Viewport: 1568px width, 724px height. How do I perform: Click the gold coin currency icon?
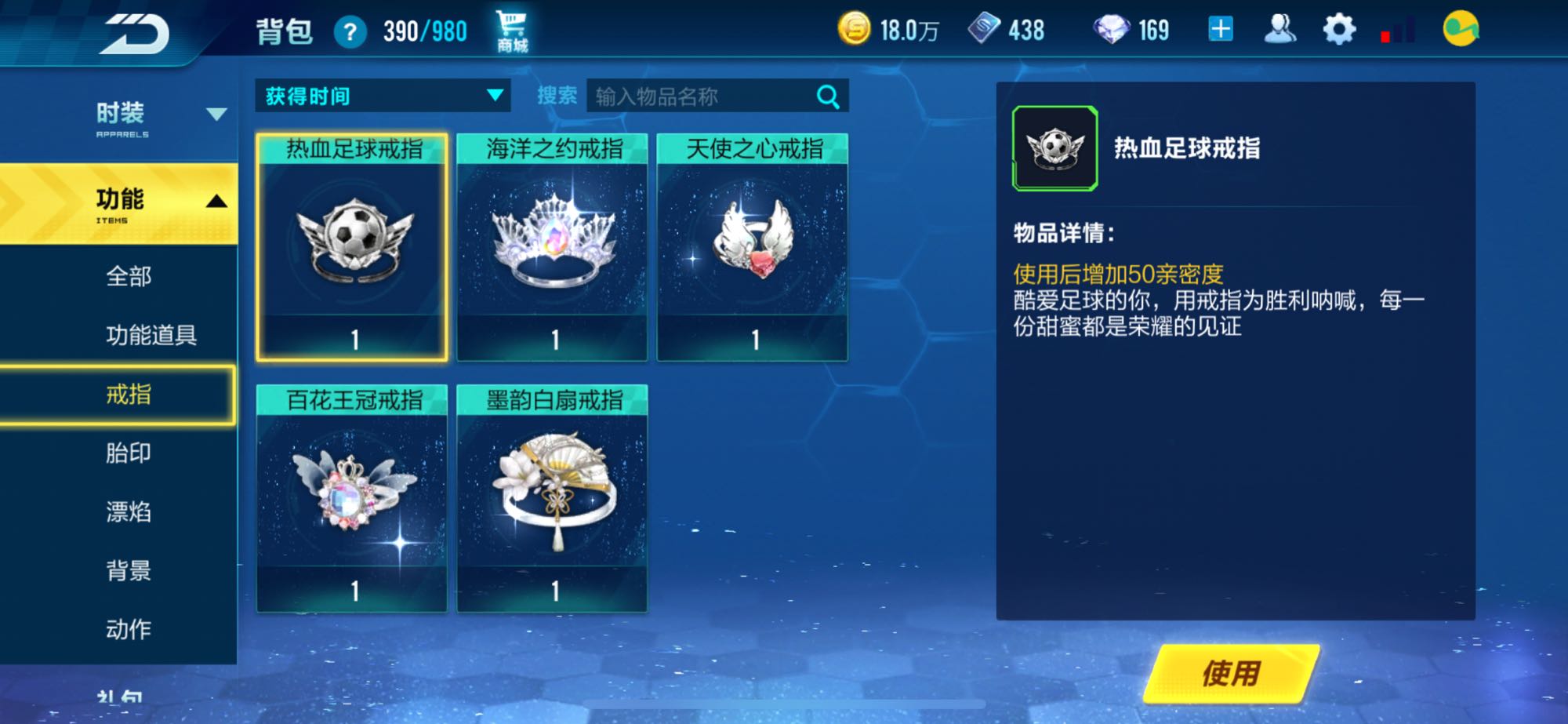click(x=854, y=30)
